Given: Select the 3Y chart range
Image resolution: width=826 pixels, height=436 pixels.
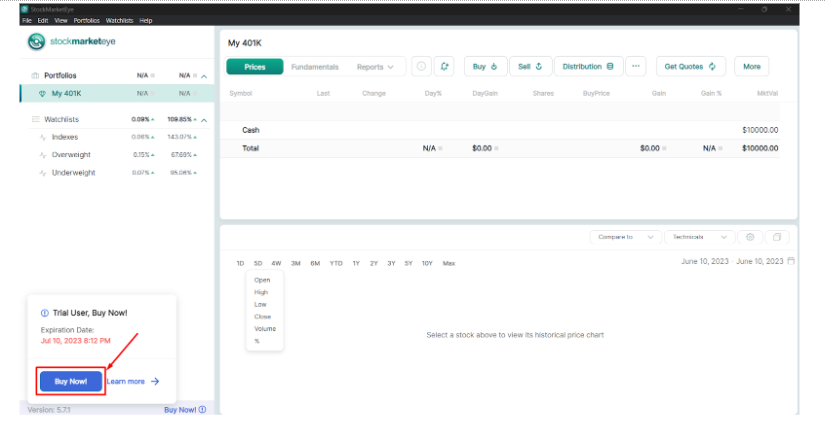Looking at the screenshot, I should click(x=391, y=263).
